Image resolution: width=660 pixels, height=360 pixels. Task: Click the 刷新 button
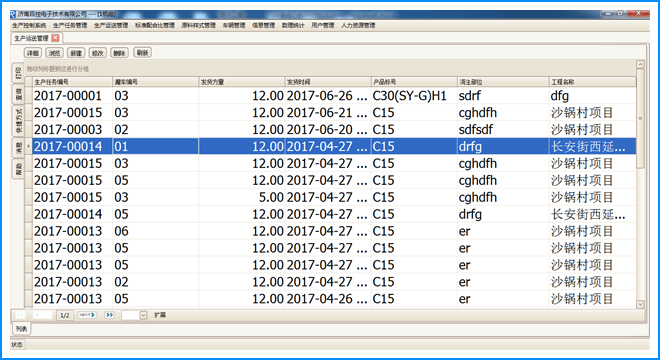(142, 53)
